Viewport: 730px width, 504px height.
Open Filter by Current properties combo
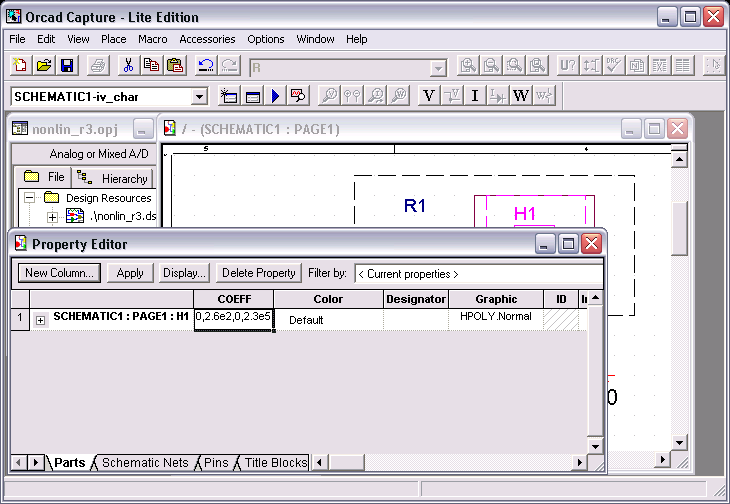point(479,274)
